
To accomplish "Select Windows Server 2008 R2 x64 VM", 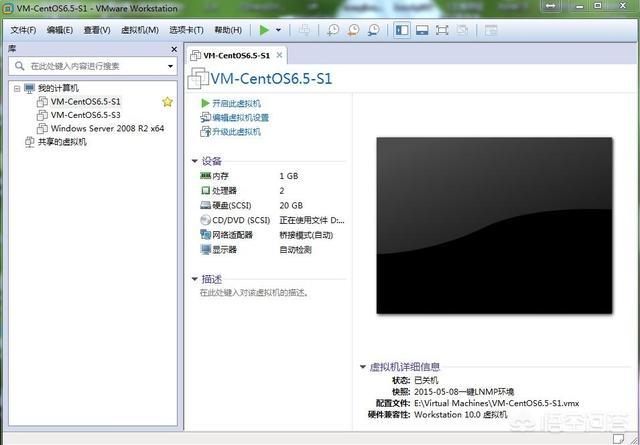I will tap(107, 129).
